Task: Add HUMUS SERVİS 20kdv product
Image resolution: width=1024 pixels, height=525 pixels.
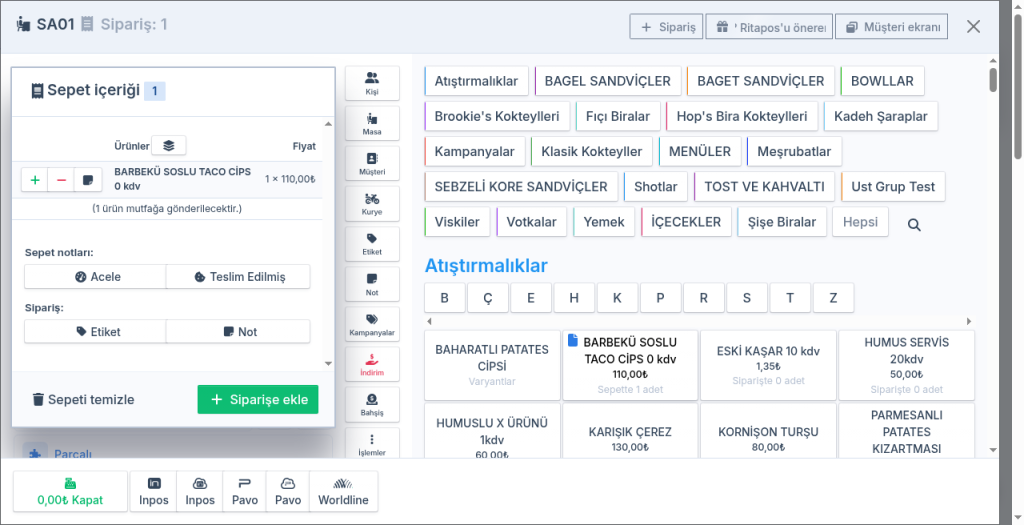Action: click(906, 365)
